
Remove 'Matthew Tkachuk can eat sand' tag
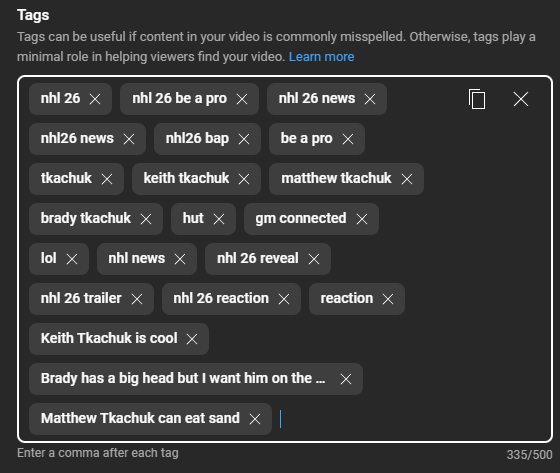coord(255,419)
